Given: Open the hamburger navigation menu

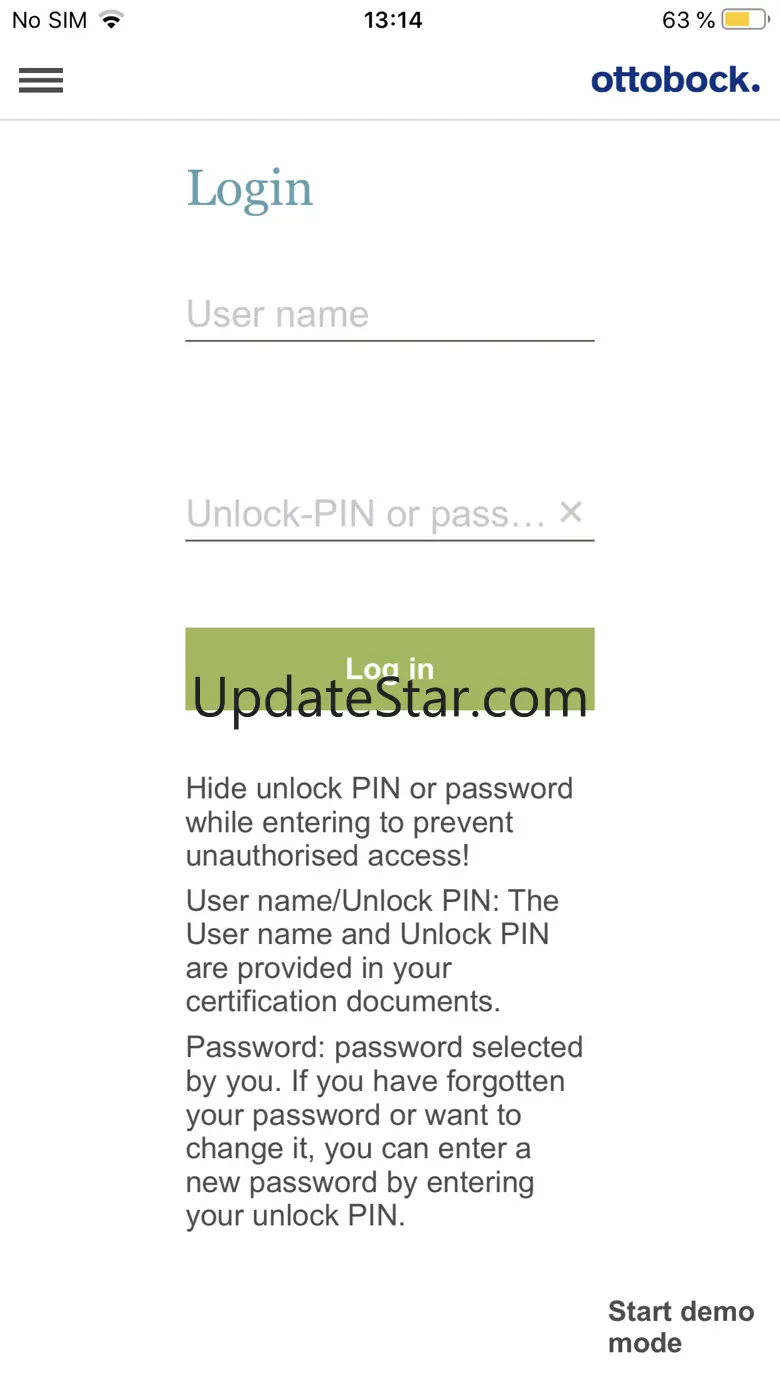Looking at the screenshot, I should pos(41,80).
